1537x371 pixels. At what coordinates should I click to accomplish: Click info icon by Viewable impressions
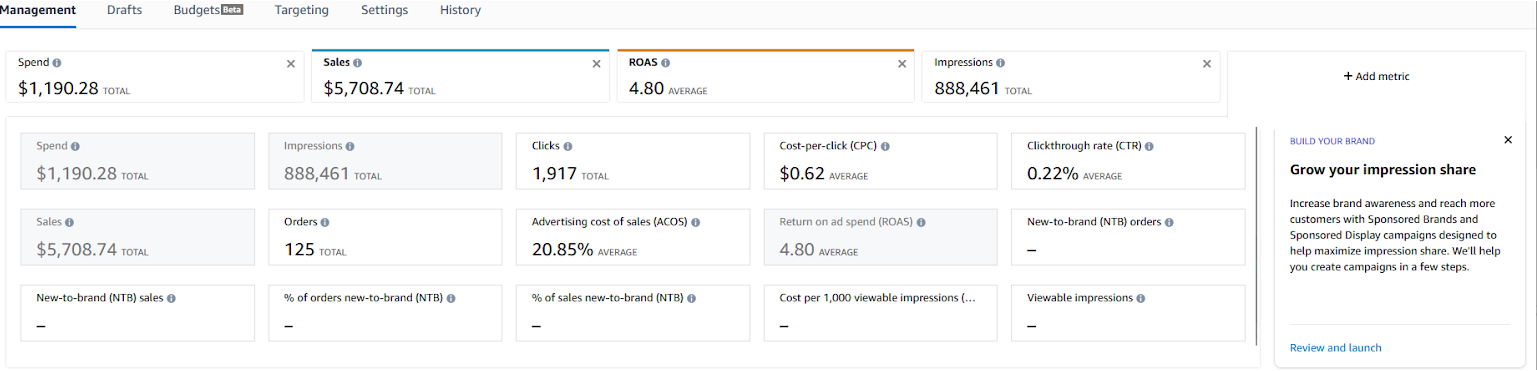coord(1141,298)
